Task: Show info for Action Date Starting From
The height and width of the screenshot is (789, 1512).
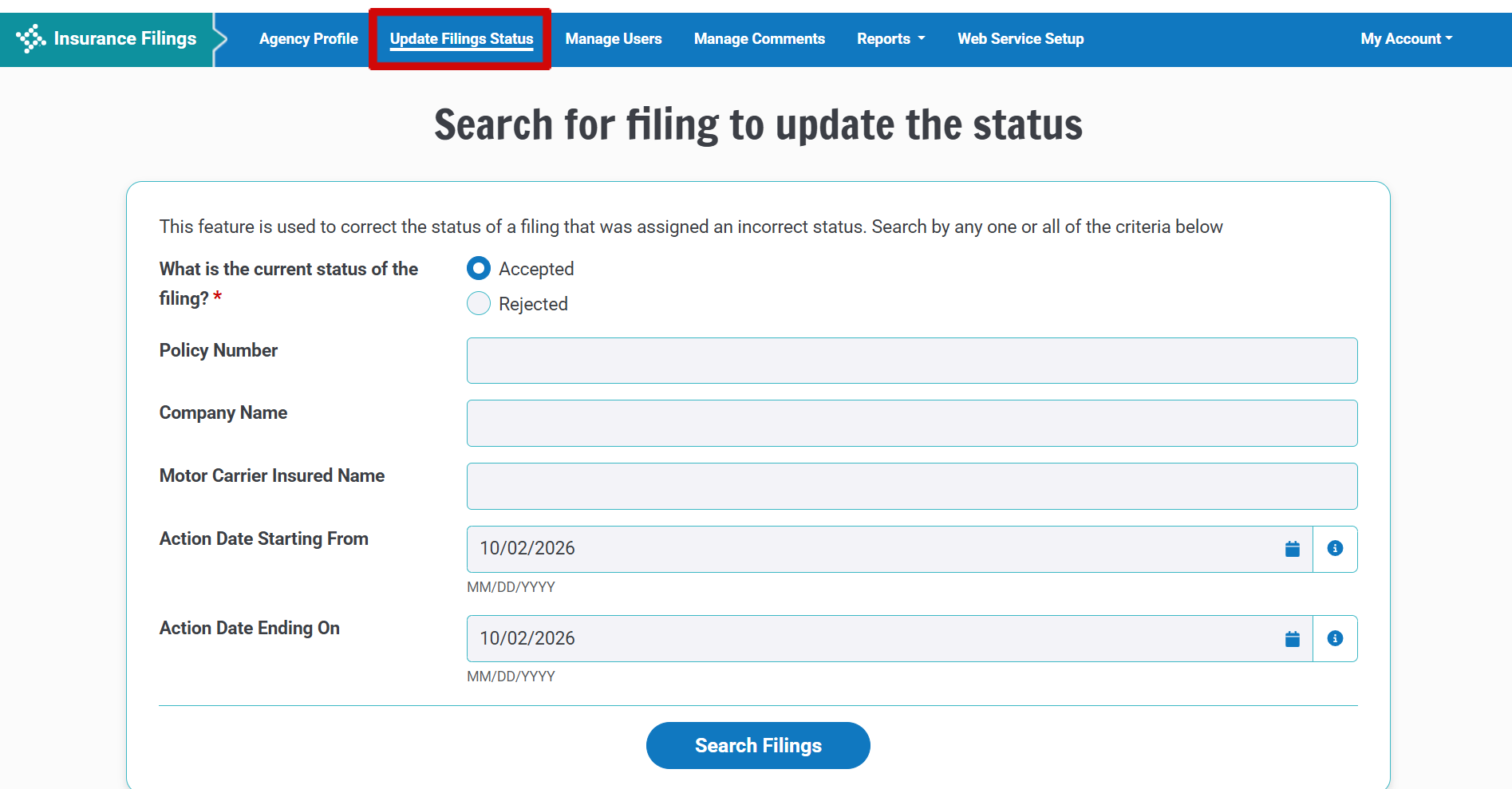Action: pos(1335,549)
